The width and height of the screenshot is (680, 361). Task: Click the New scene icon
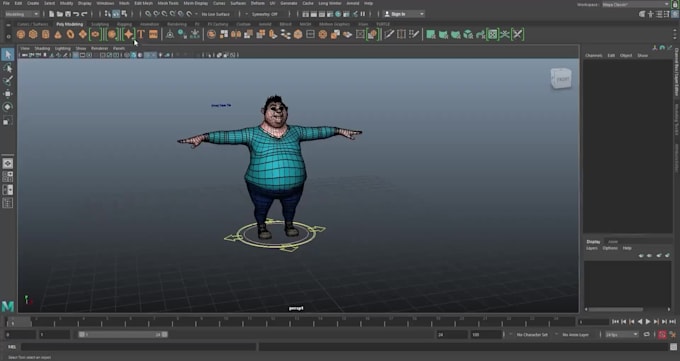[51, 14]
